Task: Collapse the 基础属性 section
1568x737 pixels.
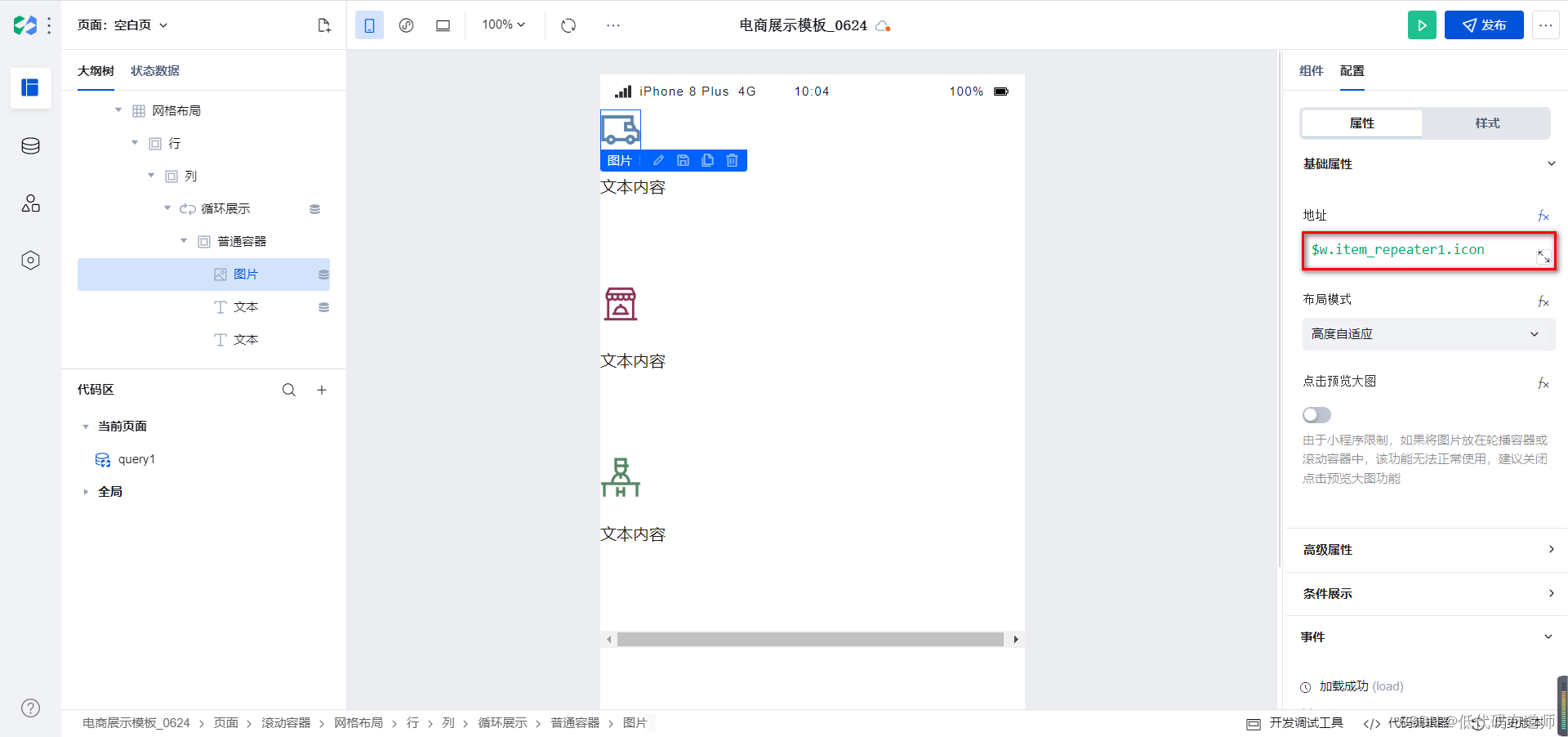Action: [x=1551, y=164]
